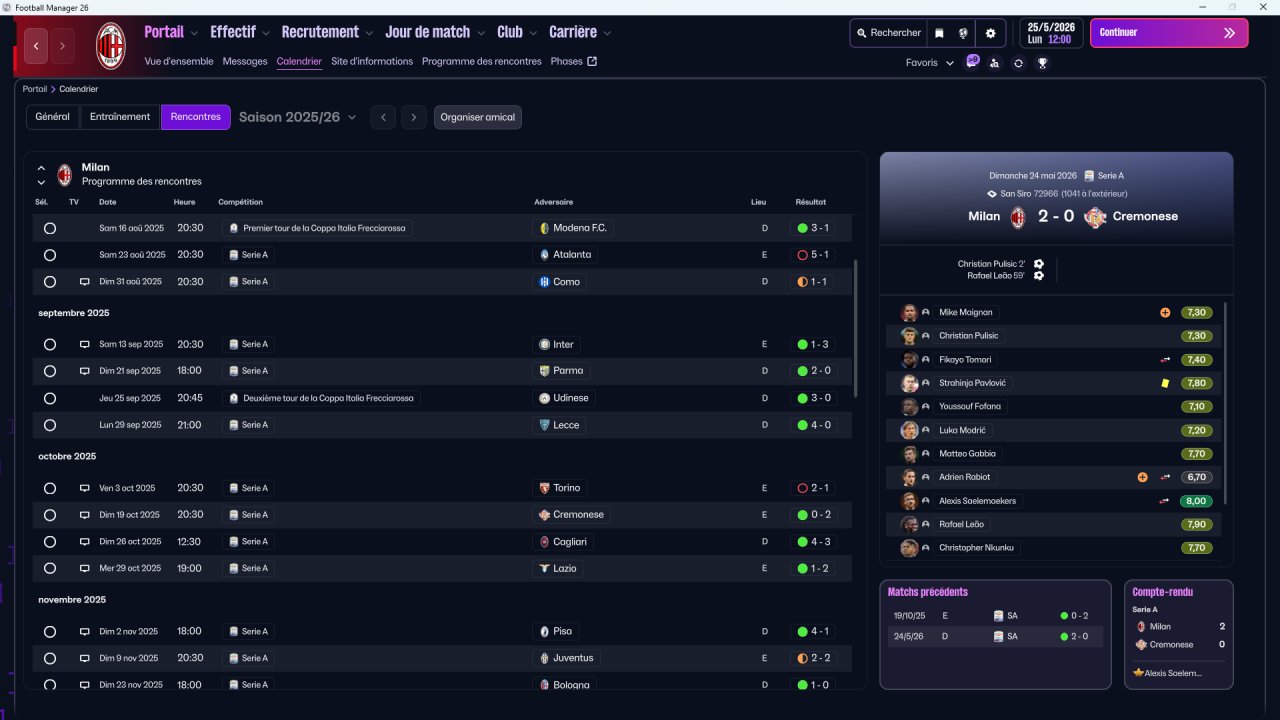Click the Lazio opponent badge
The width and height of the screenshot is (1280, 720).
(545, 569)
